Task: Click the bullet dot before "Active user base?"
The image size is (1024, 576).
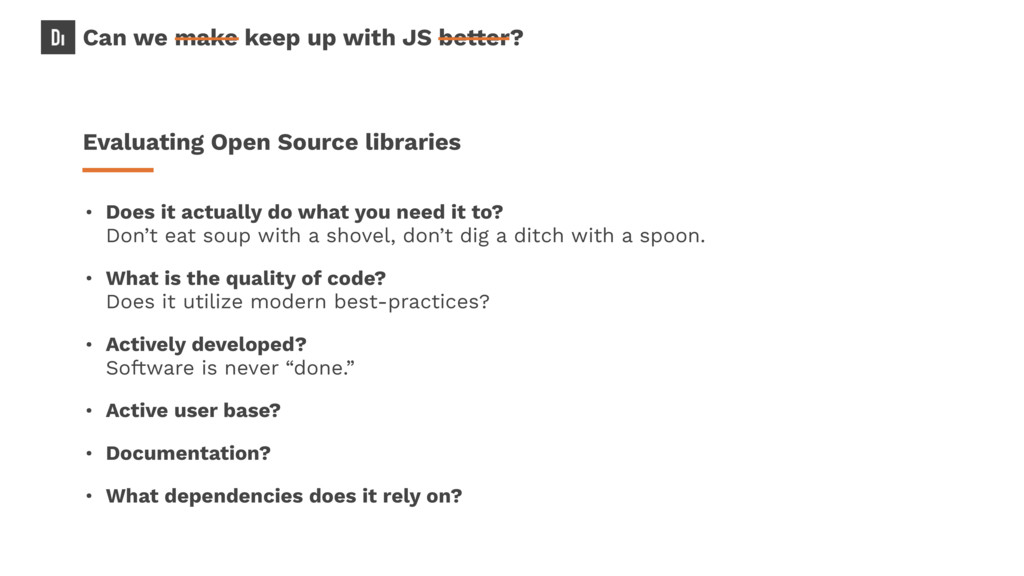Action: point(89,410)
